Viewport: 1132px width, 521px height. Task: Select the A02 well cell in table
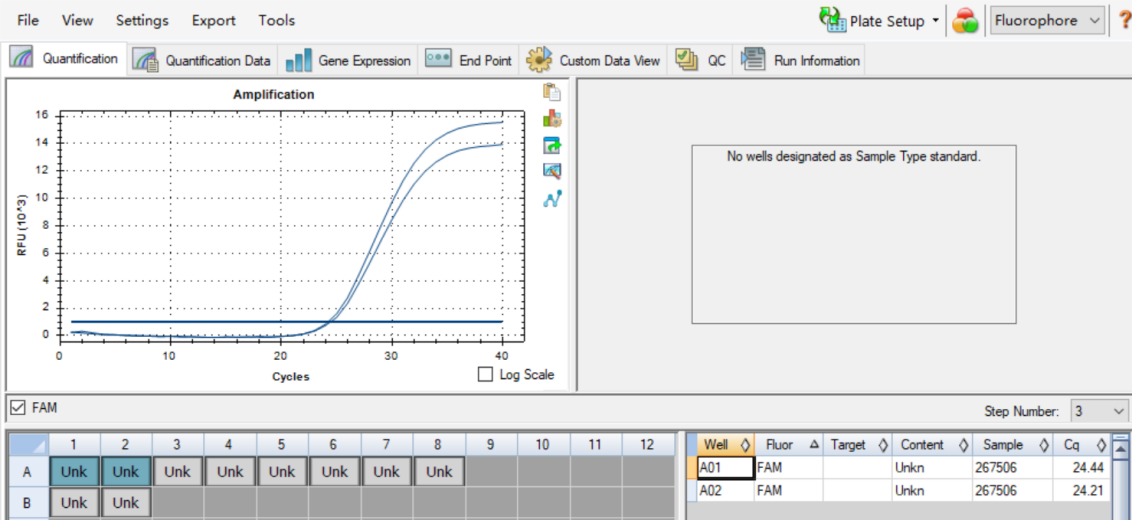point(726,491)
